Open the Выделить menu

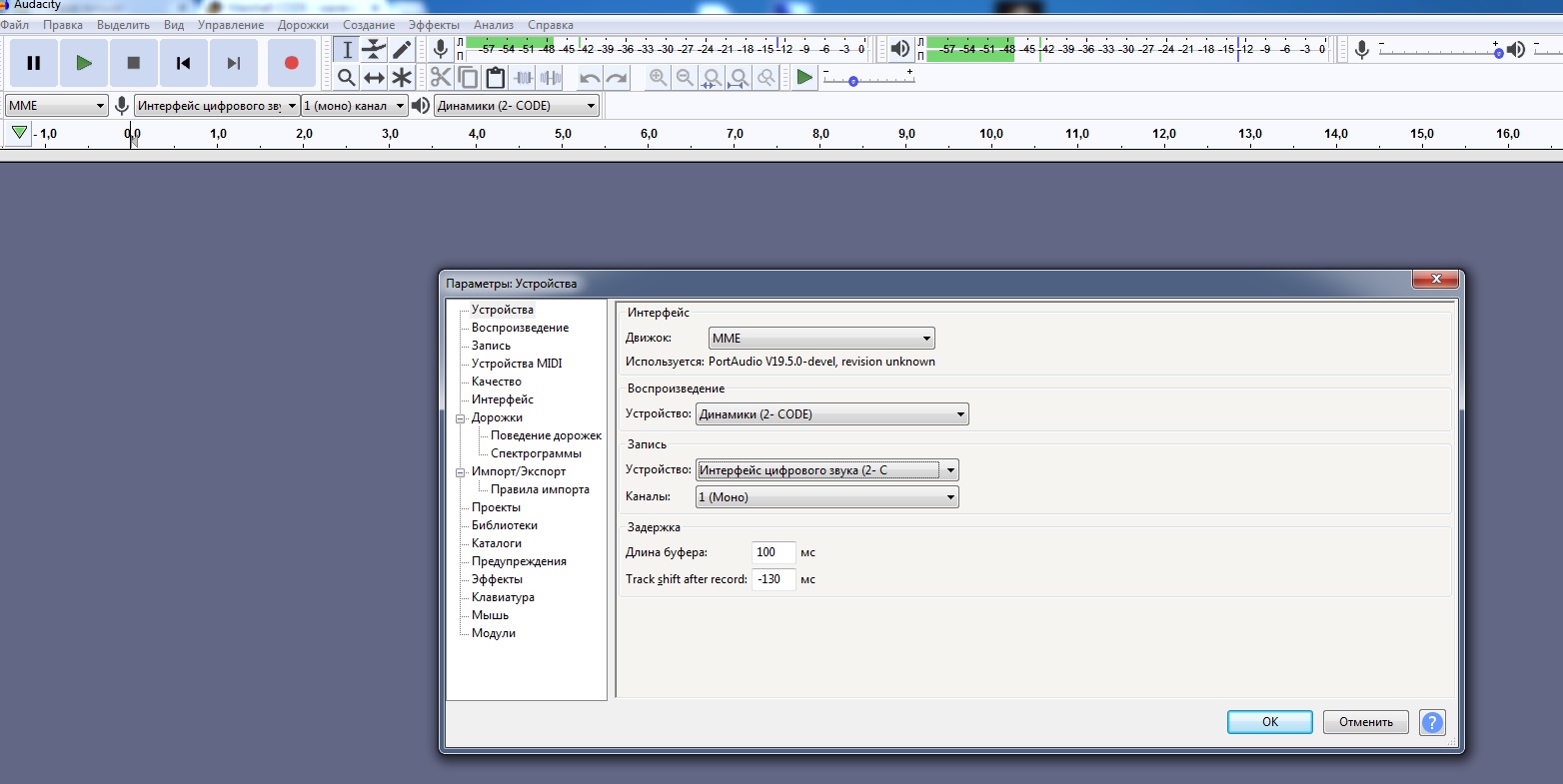123,25
